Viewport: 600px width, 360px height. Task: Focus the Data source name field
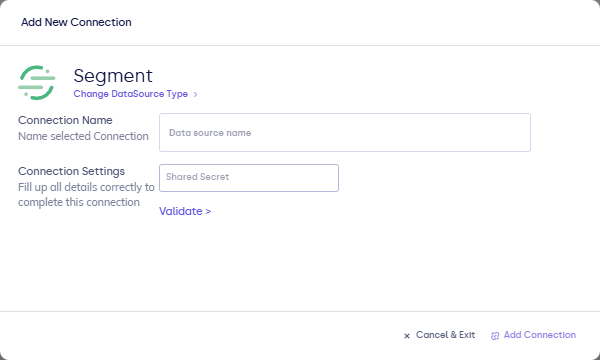345,132
